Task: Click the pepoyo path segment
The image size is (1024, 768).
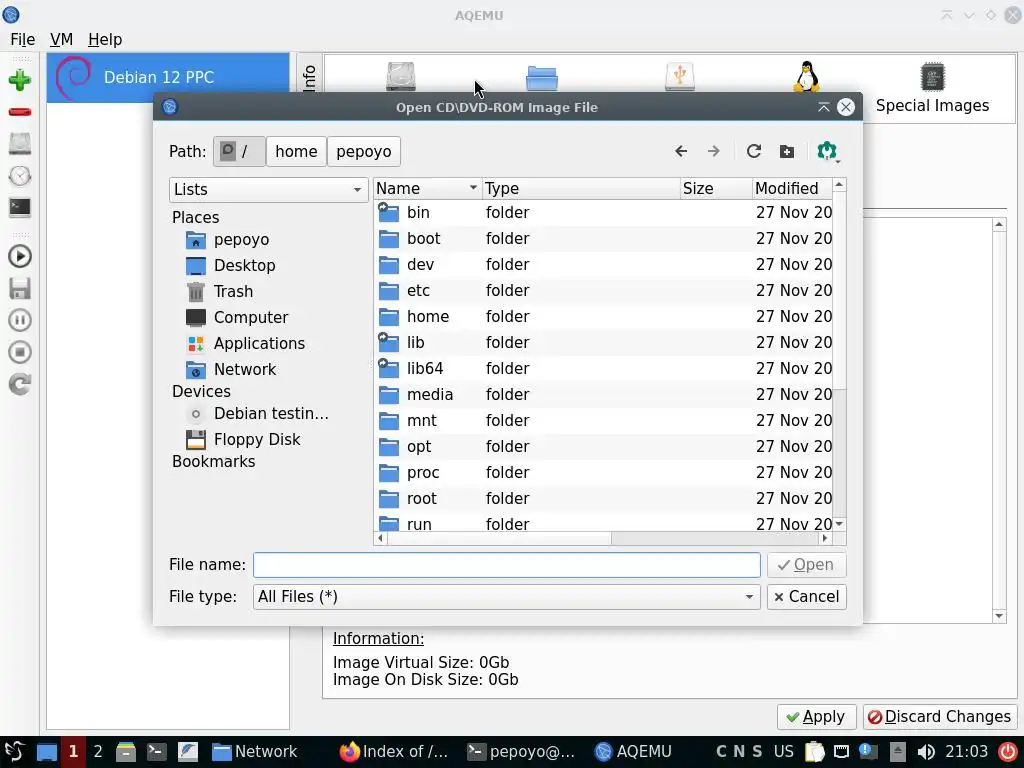Action: pos(364,152)
